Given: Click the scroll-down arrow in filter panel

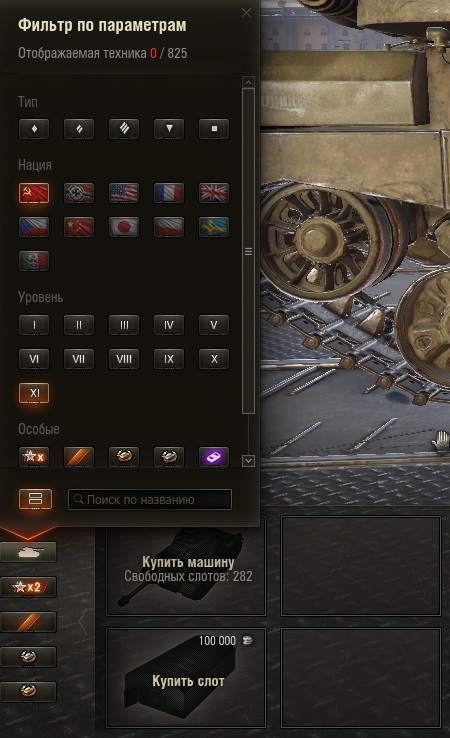Looking at the screenshot, I should [249, 460].
